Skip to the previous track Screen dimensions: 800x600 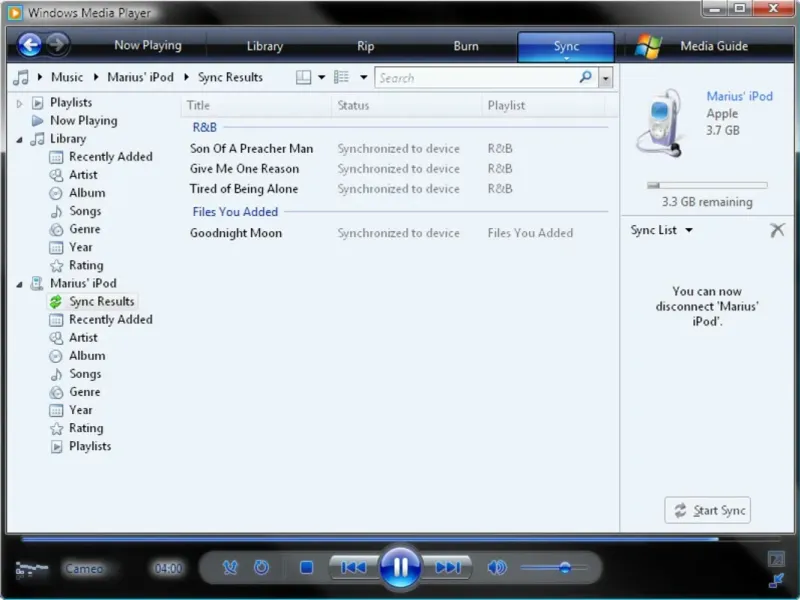[354, 567]
